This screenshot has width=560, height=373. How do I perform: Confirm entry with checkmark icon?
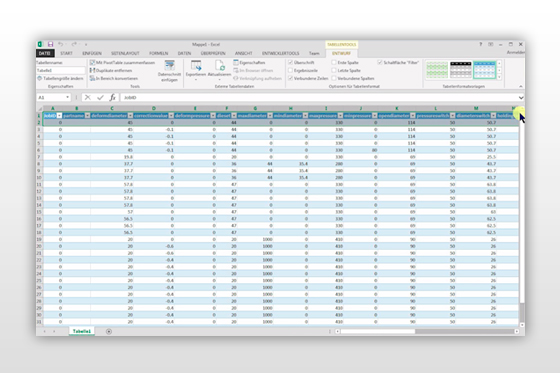click(100, 97)
